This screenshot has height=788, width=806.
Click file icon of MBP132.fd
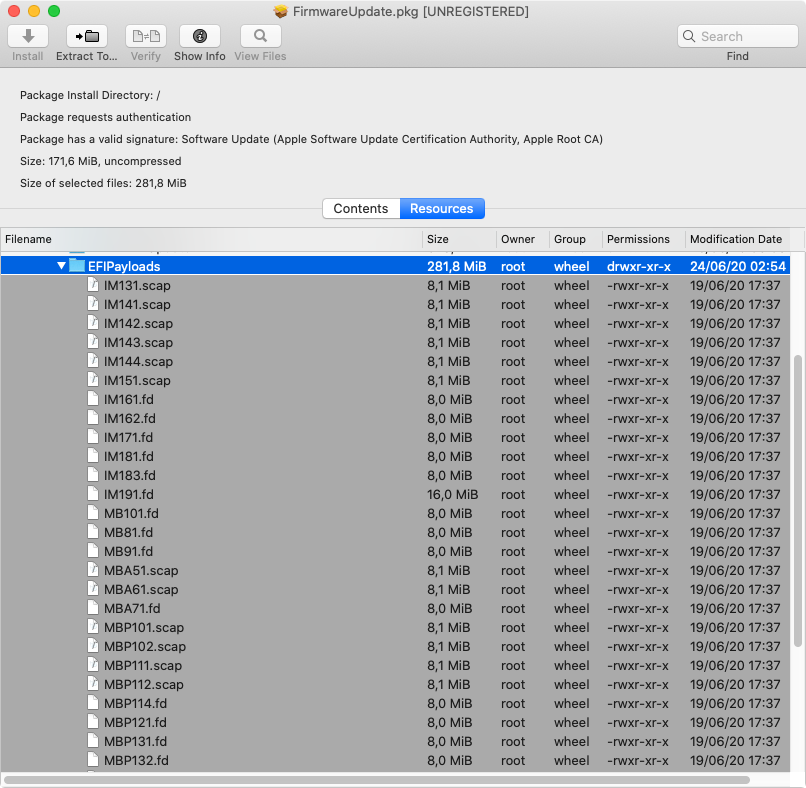pyautogui.click(x=93, y=760)
